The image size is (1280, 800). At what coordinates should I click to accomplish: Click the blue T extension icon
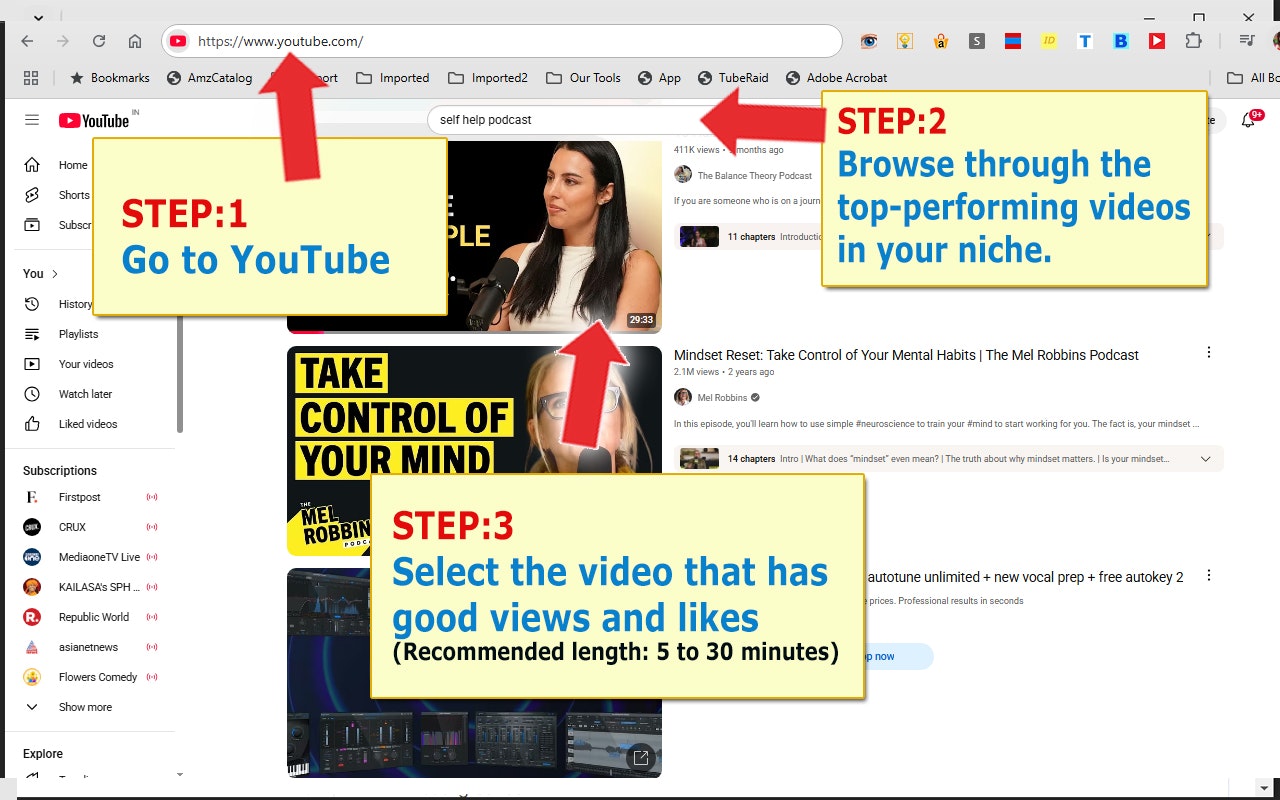click(1085, 41)
